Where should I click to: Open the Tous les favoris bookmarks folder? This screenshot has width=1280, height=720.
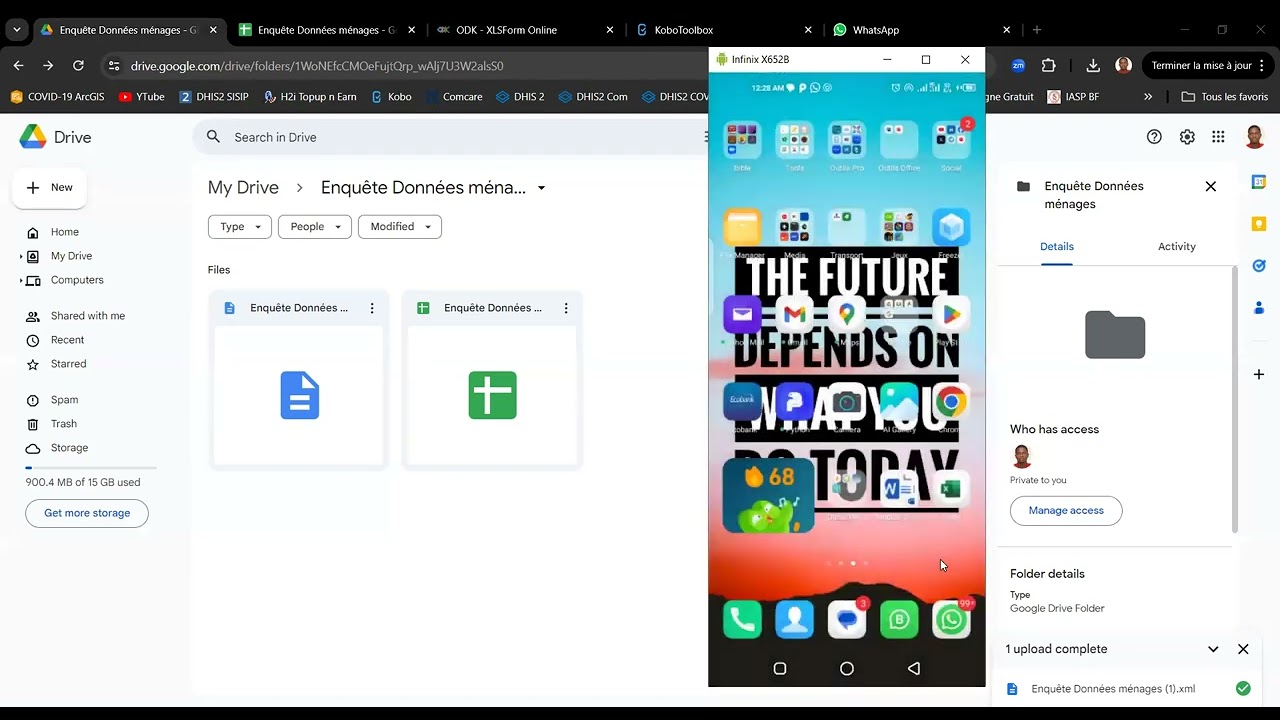coord(1224,97)
